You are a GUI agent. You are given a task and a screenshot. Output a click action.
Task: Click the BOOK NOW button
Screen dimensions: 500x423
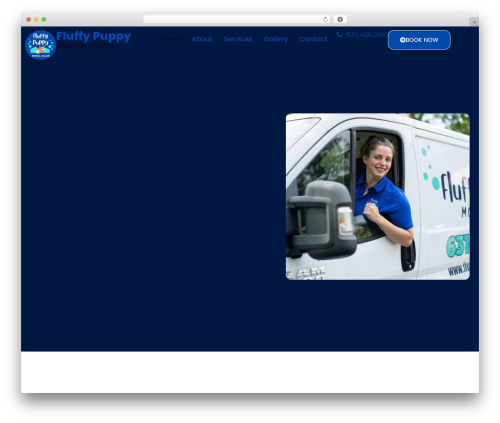click(419, 40)
